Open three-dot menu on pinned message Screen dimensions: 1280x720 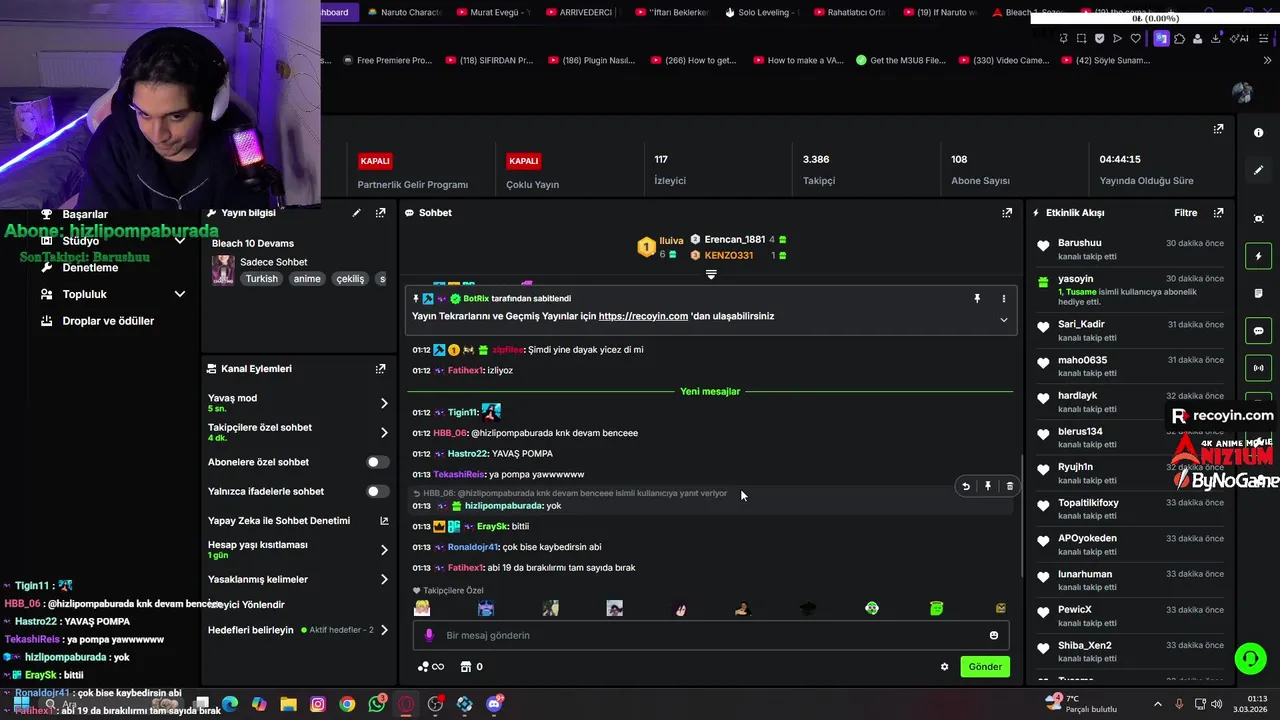[1004, 298]
